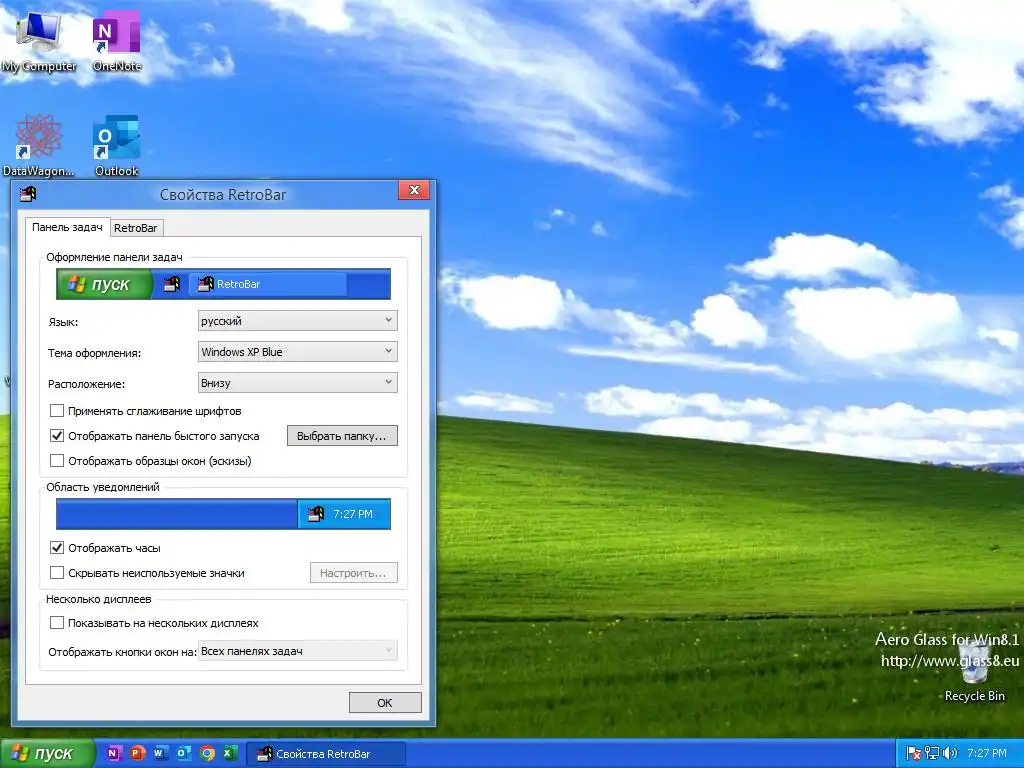
Task: Open the Тема оформления dropdown
Action: click(x=297, y=351)
